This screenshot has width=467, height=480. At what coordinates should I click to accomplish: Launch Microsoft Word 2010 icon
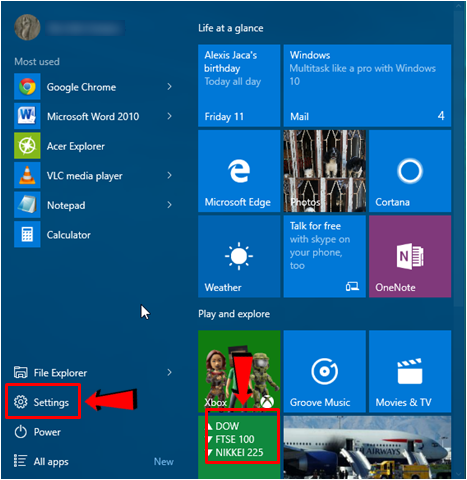pyautogui.click(x=27, y=116)
